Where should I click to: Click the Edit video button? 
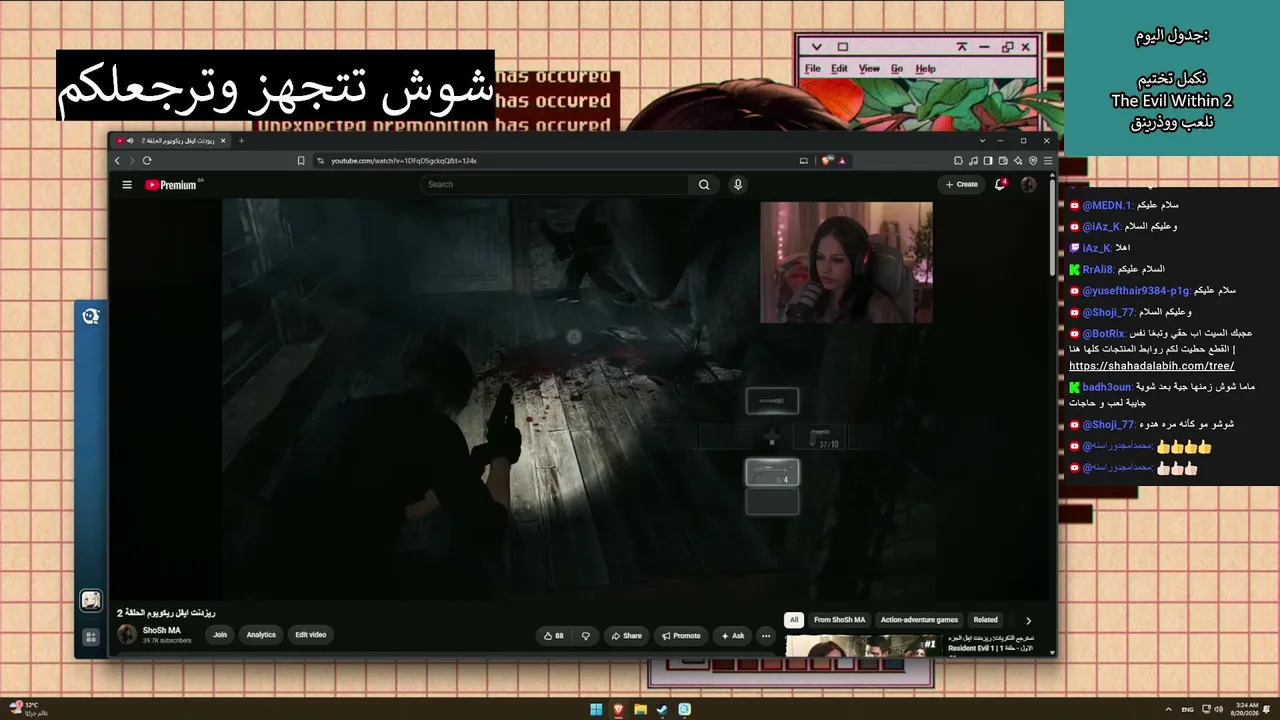click(x=310, y=635)
